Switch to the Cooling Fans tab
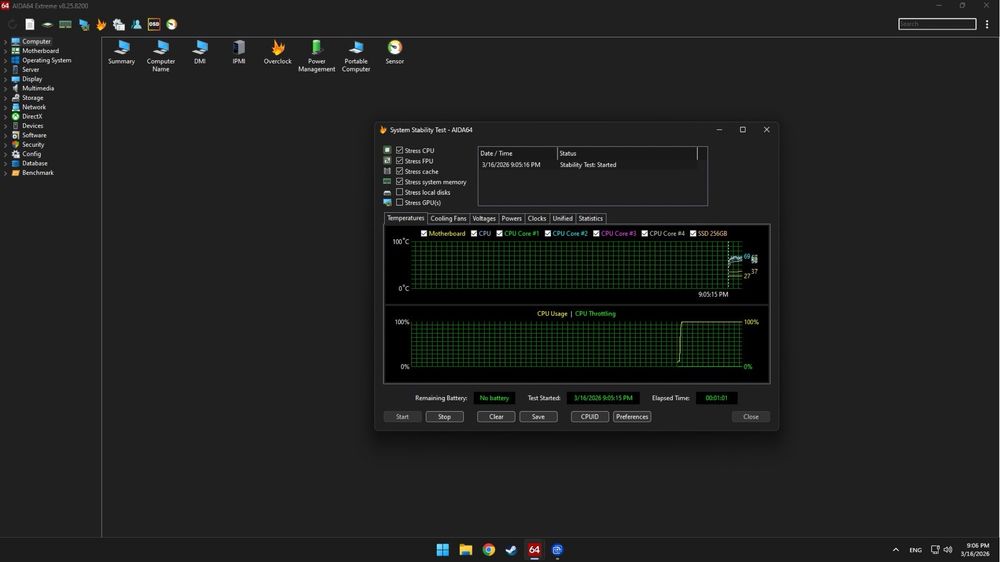Screen dimensions: 1000x562 click(x=448, y=218)
